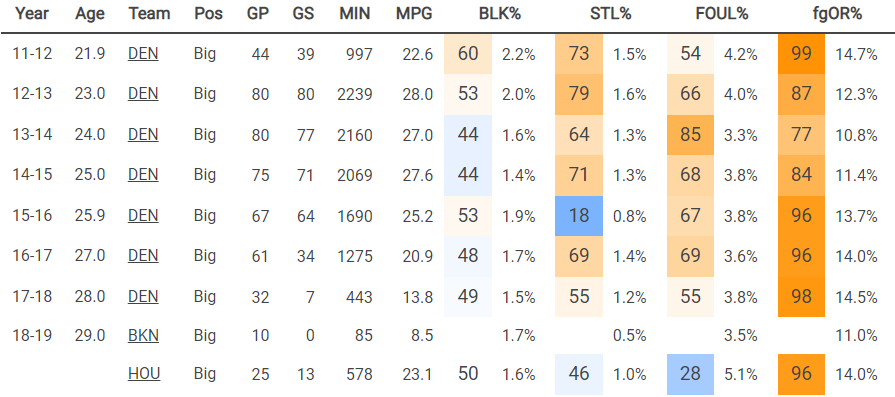
Task: Open the BKN team link
Action: pyautogui.click(x=143, y=335)
